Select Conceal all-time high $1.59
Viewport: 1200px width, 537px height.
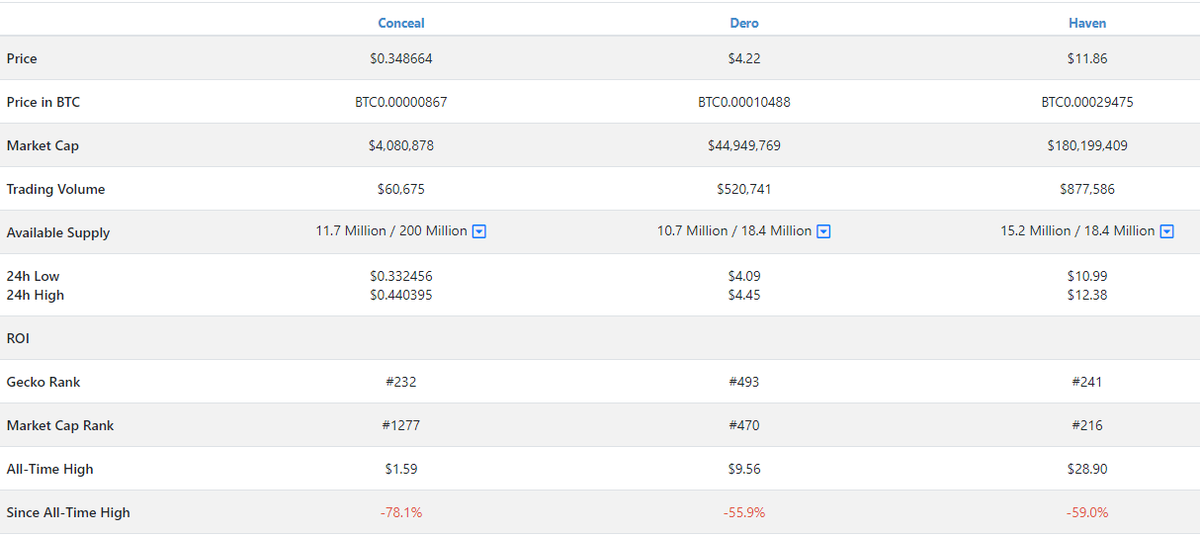coord(401,469)
